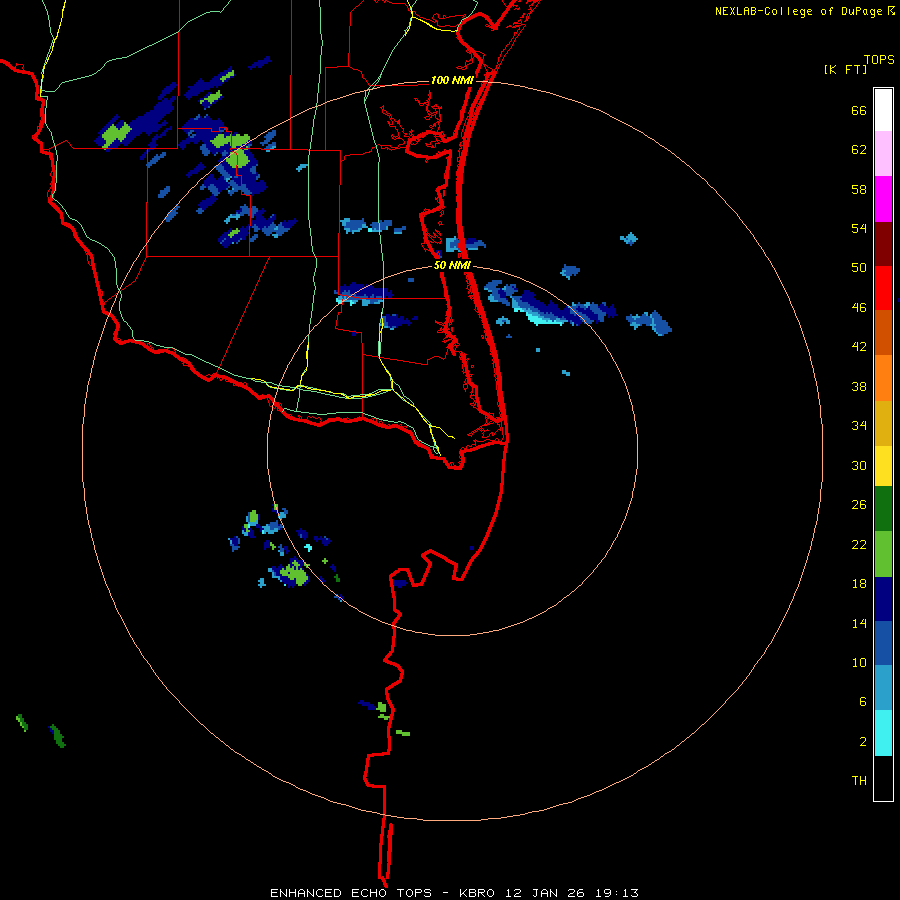Viewport: 900px width, 900px height.
Task: Click the NEXLAB-College of DuPage credit text
Action: (798, 11)
